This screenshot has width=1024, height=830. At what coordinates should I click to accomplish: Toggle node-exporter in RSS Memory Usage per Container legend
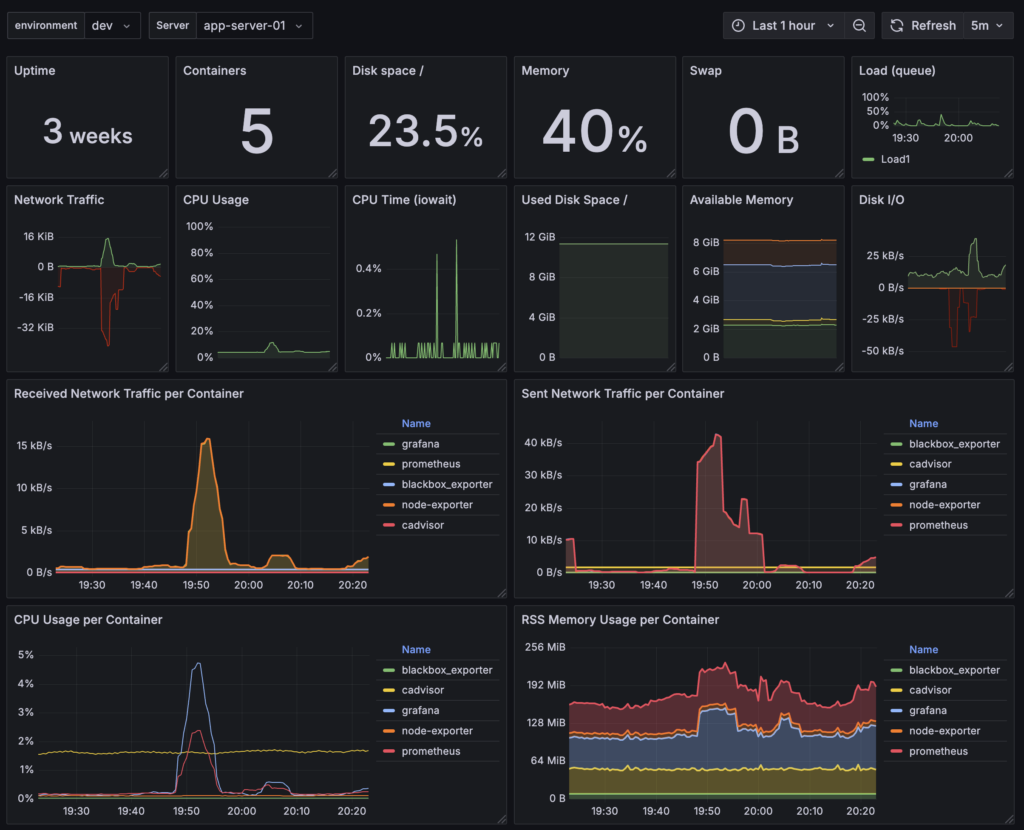tap(946, 730)
